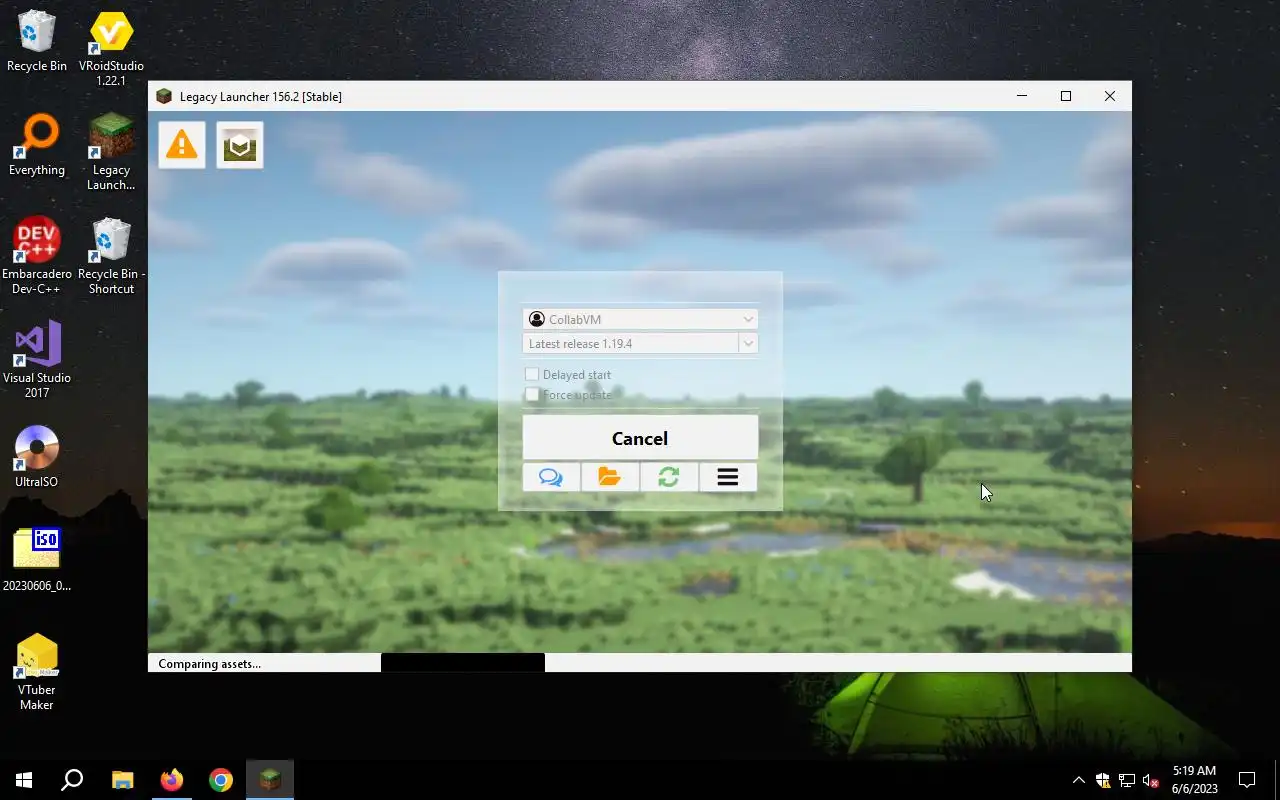
Task: Toggle the Force update checkbox
Action: (x=532, y=394)
